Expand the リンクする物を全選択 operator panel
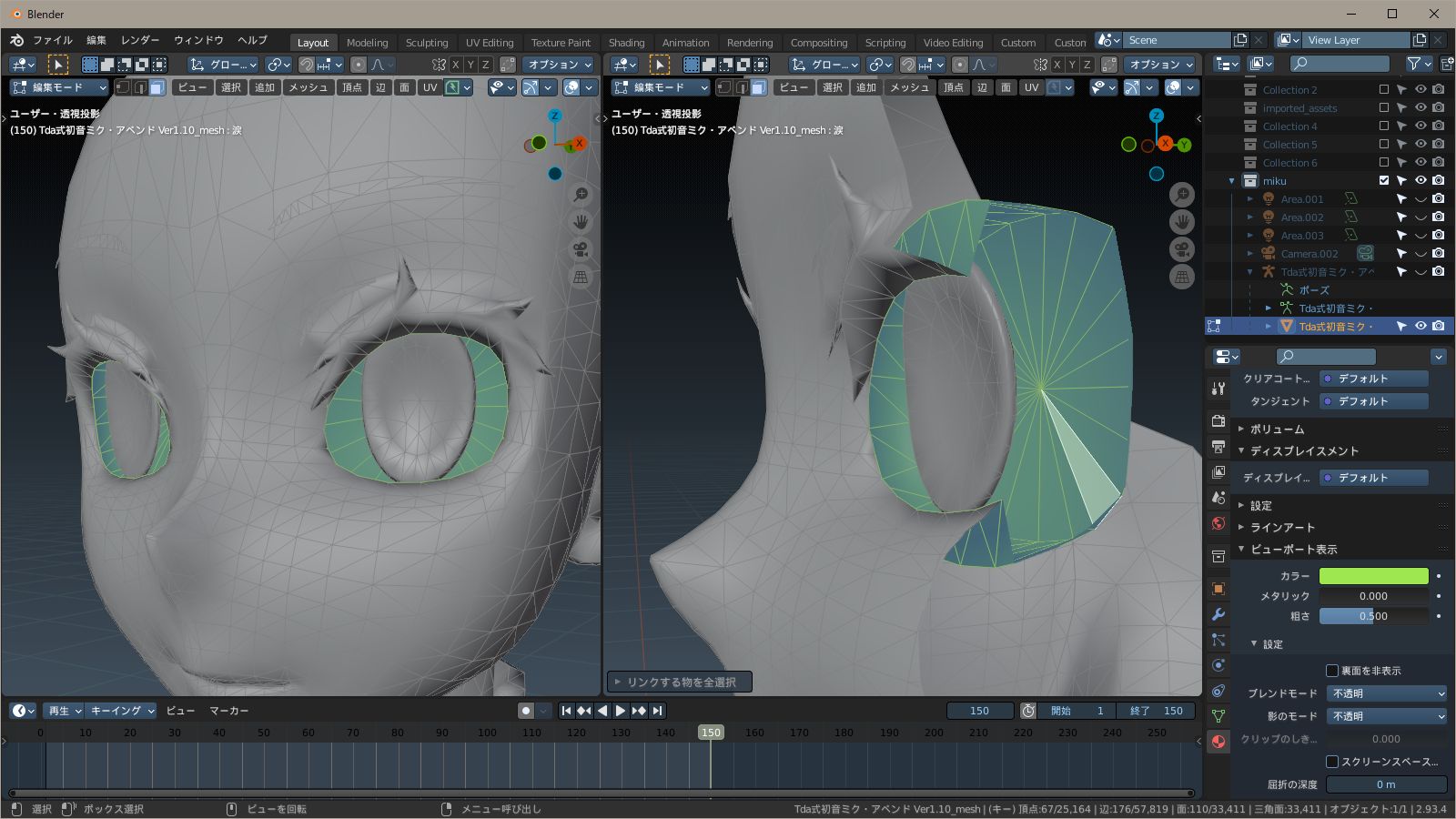The image size is (1456, 819). [x=680, y=682]
